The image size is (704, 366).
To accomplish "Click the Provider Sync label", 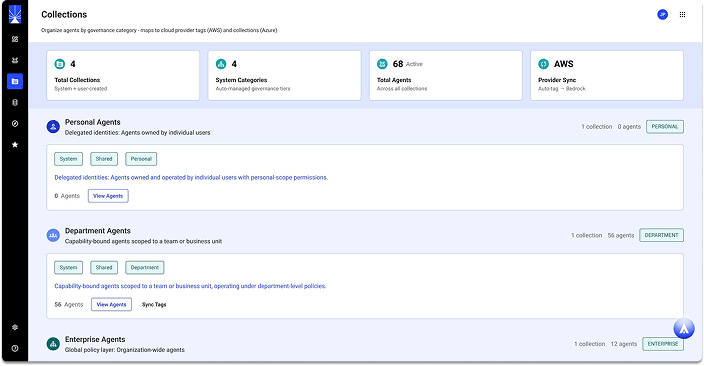I will click(557, 80).
